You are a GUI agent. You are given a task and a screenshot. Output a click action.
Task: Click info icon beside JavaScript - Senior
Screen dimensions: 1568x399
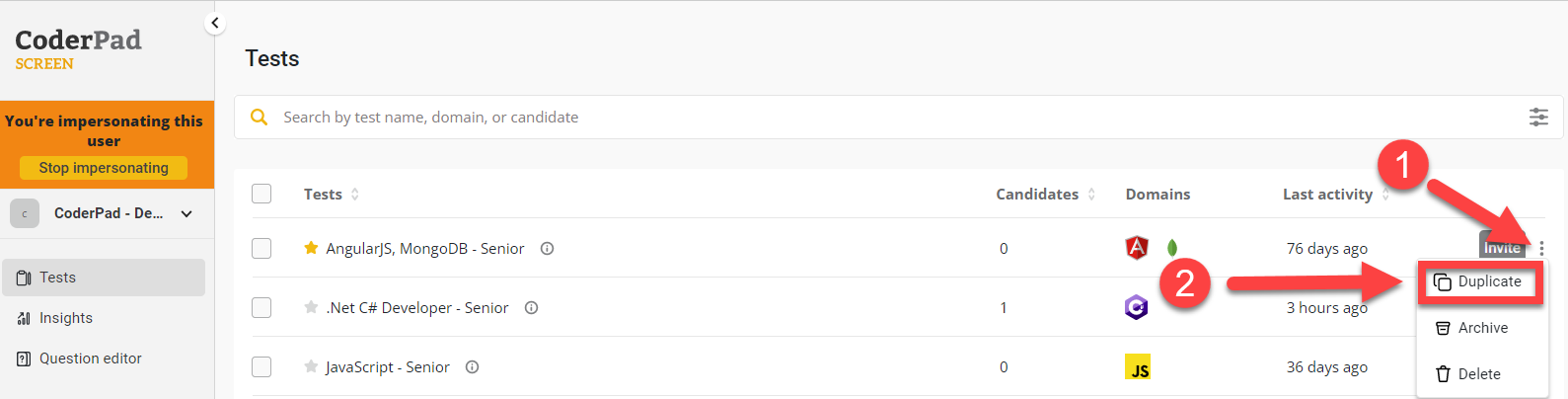pyautogui.click(x=472, y=366)
